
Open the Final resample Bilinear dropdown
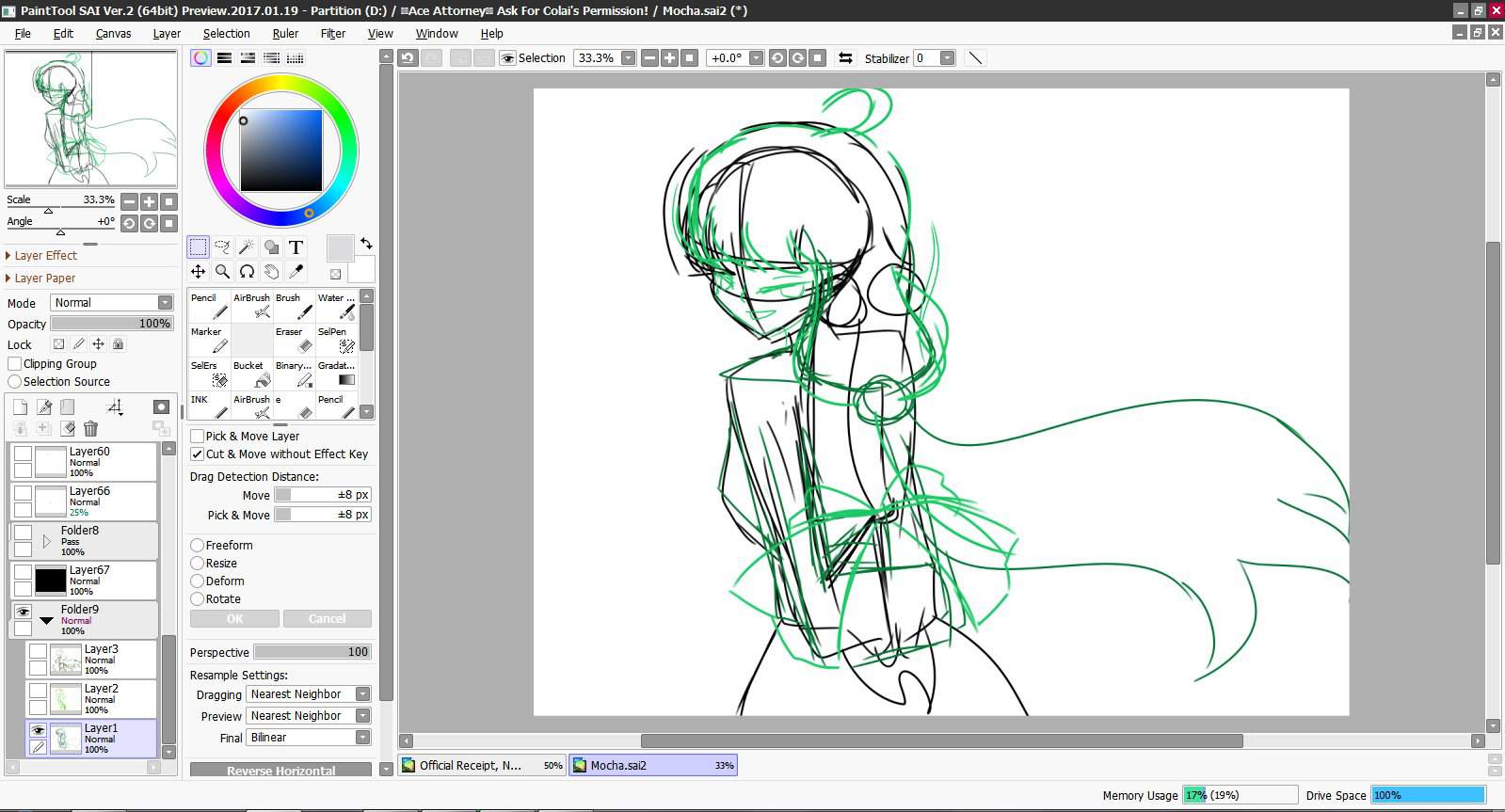[309, 737]
